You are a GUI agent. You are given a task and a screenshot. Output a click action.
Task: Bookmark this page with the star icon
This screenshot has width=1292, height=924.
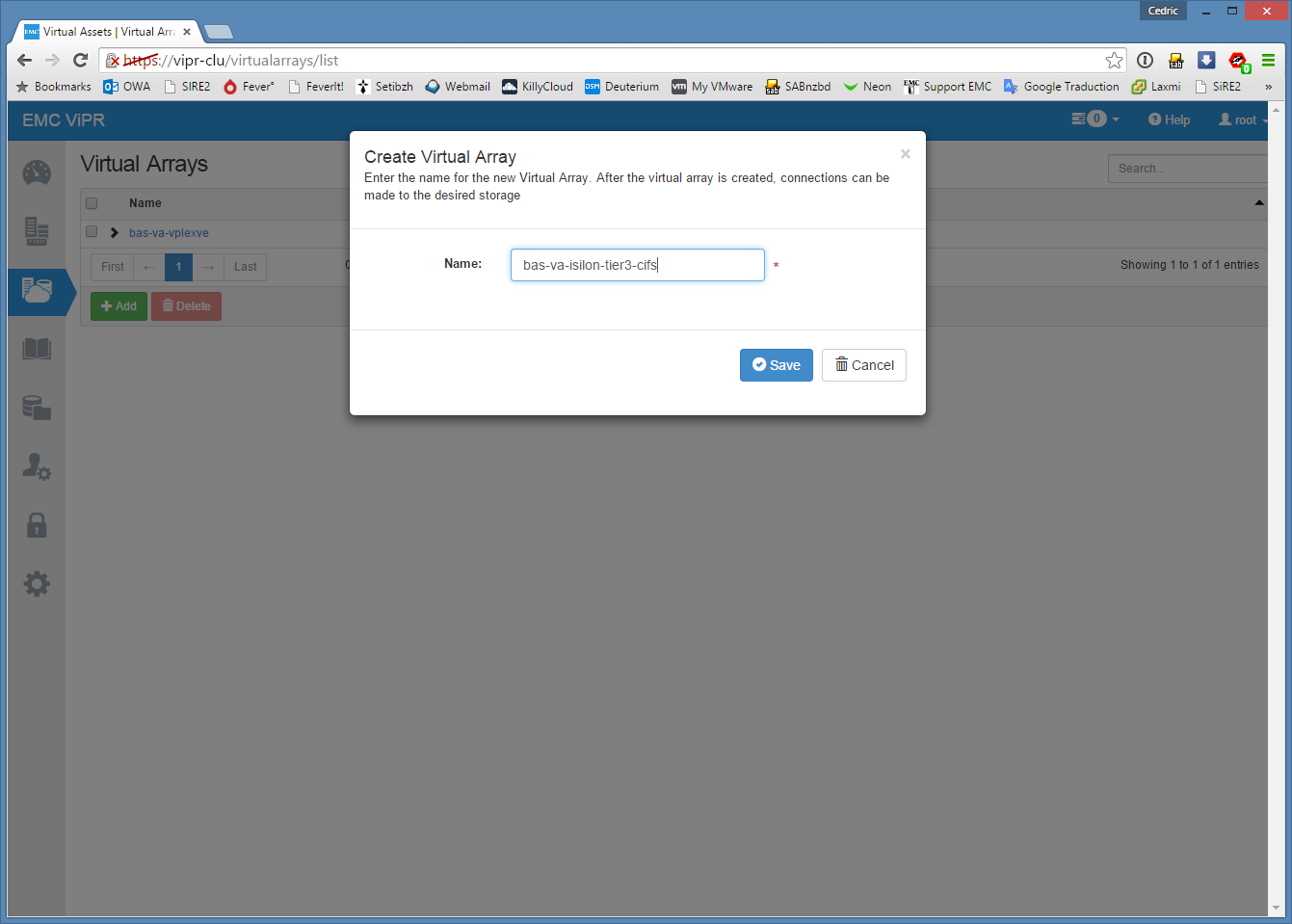point(1114,61)
